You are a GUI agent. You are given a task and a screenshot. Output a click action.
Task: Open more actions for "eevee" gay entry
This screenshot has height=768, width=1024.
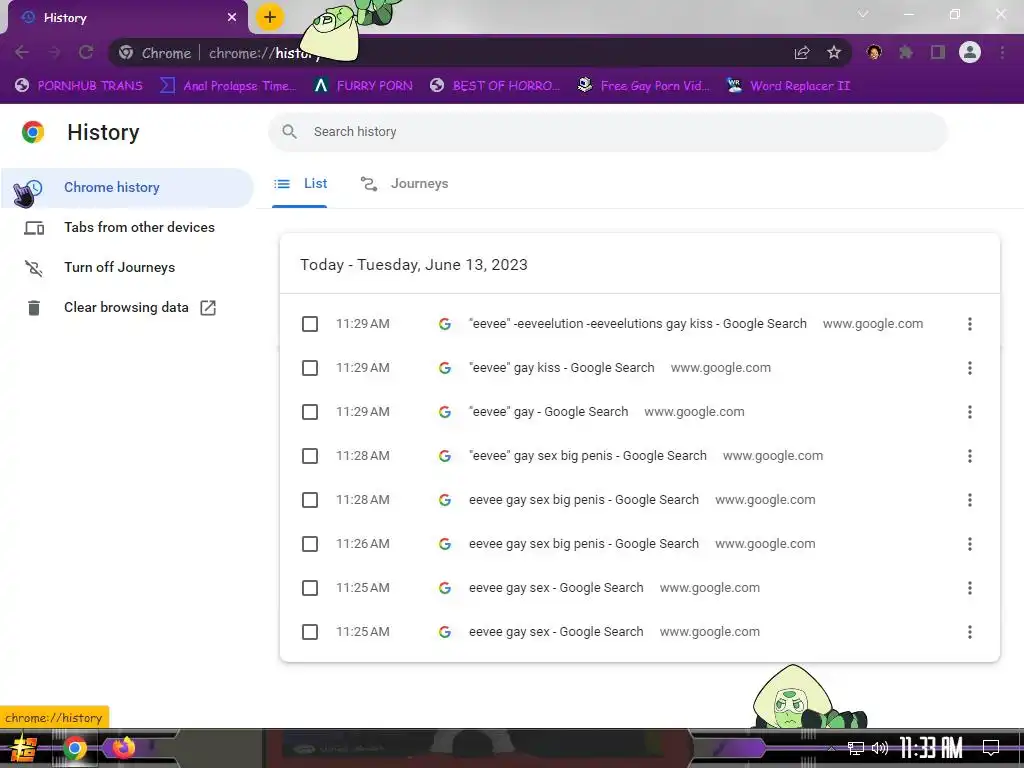pyautogui.click(x=970, y=412)
